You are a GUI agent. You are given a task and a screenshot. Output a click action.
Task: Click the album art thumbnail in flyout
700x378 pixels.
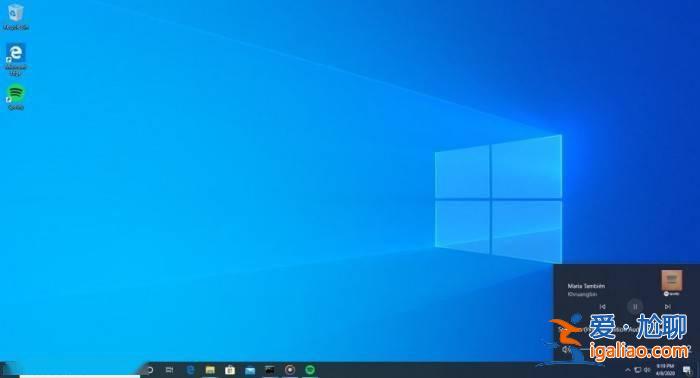pyautogui.click(x=672, y=280)
